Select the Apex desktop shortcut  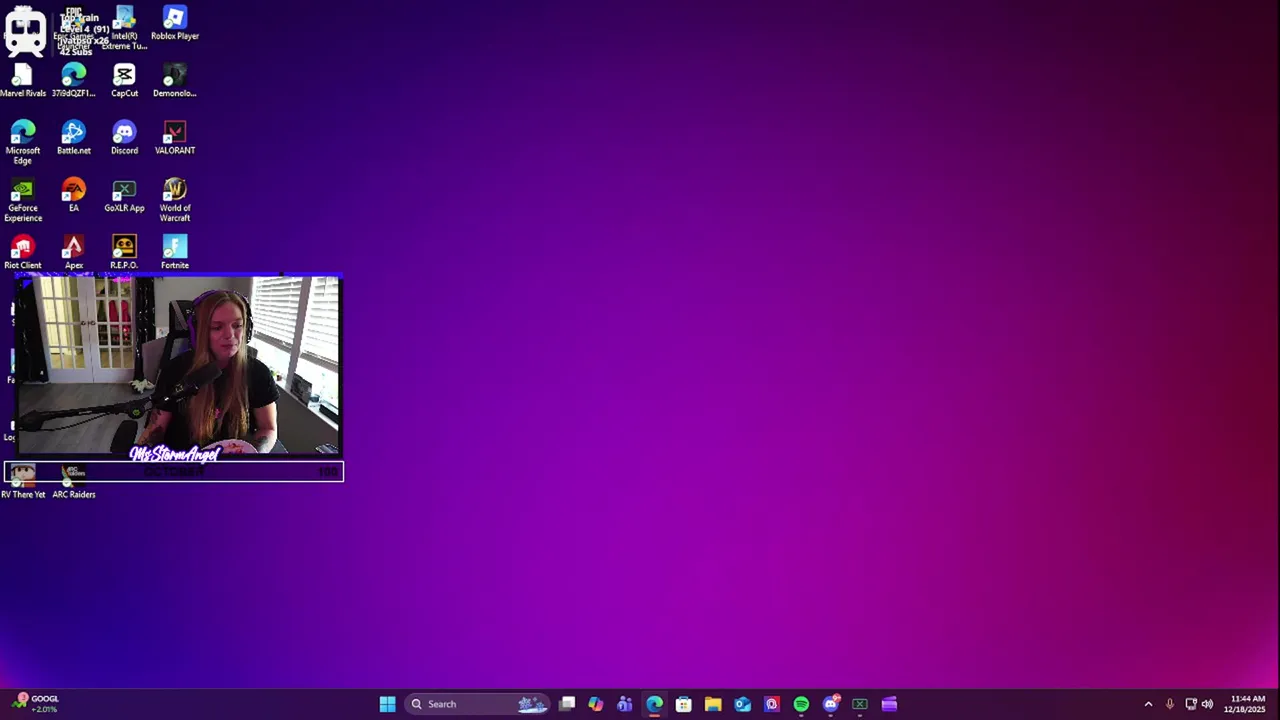click(74, 252)
